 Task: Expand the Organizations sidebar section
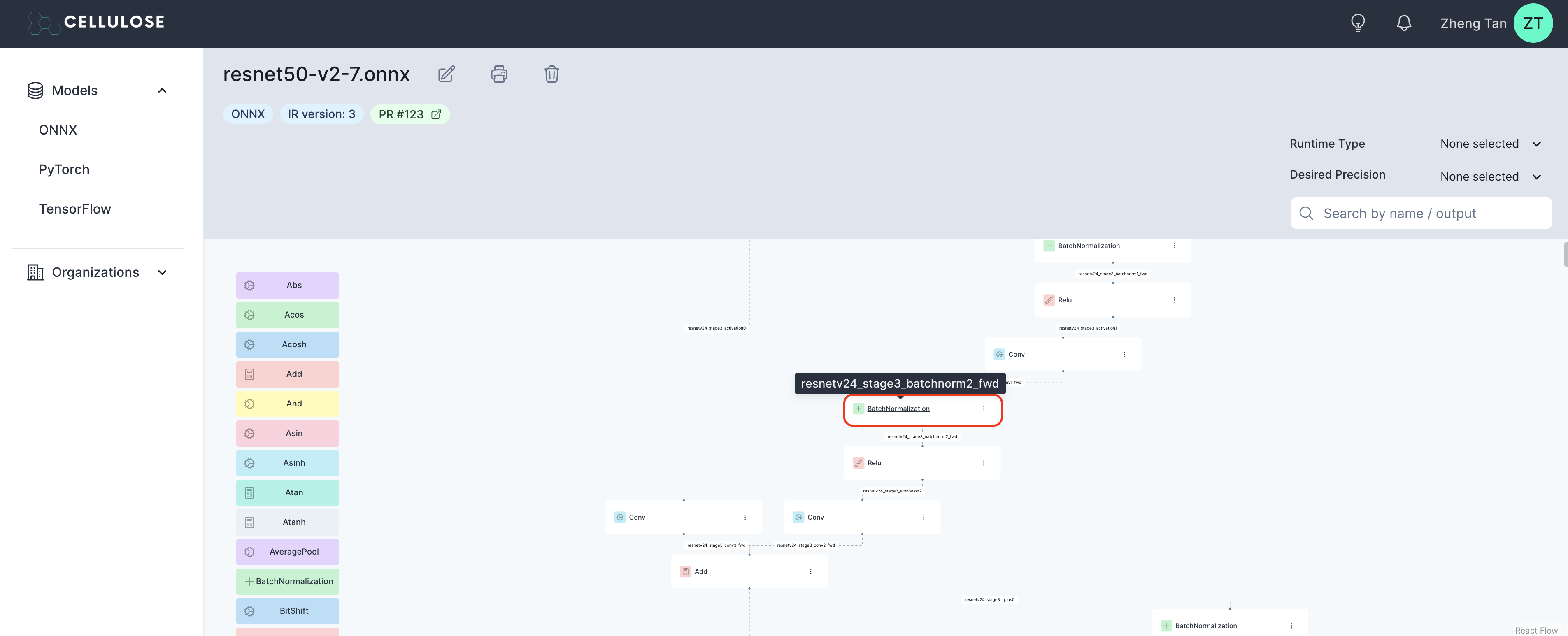[162, 273]
